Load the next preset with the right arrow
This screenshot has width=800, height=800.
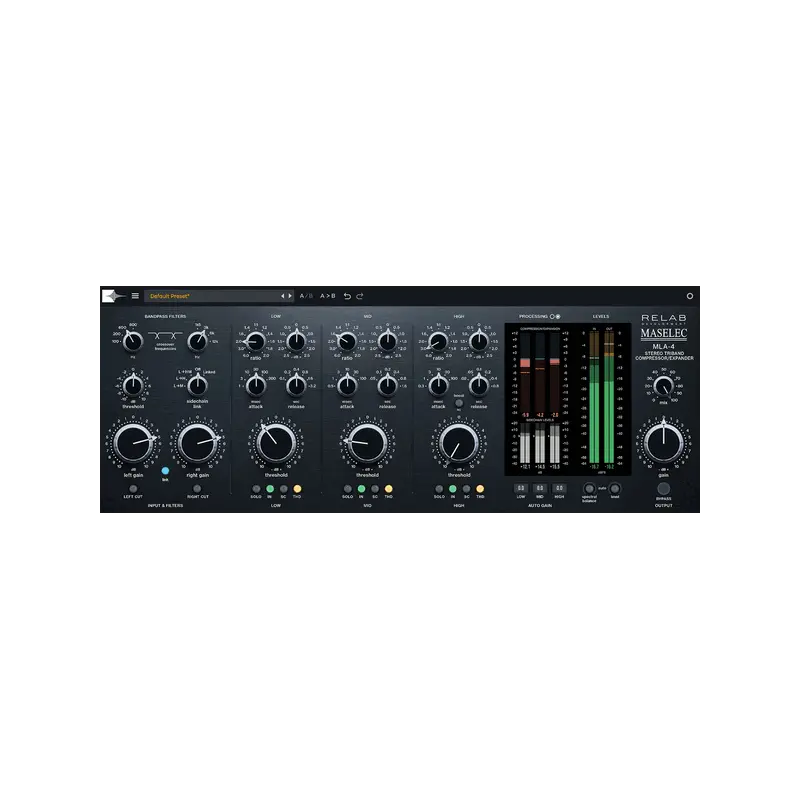point(290,296)
